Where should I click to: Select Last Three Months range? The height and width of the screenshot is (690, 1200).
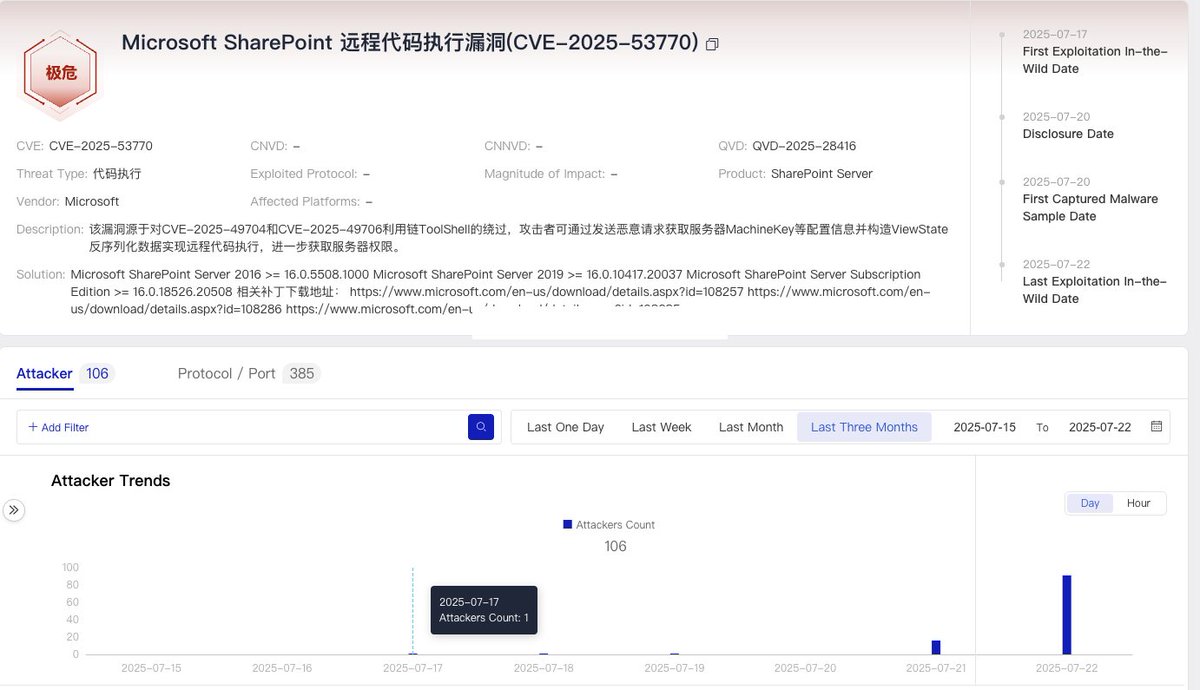point(864,427)
